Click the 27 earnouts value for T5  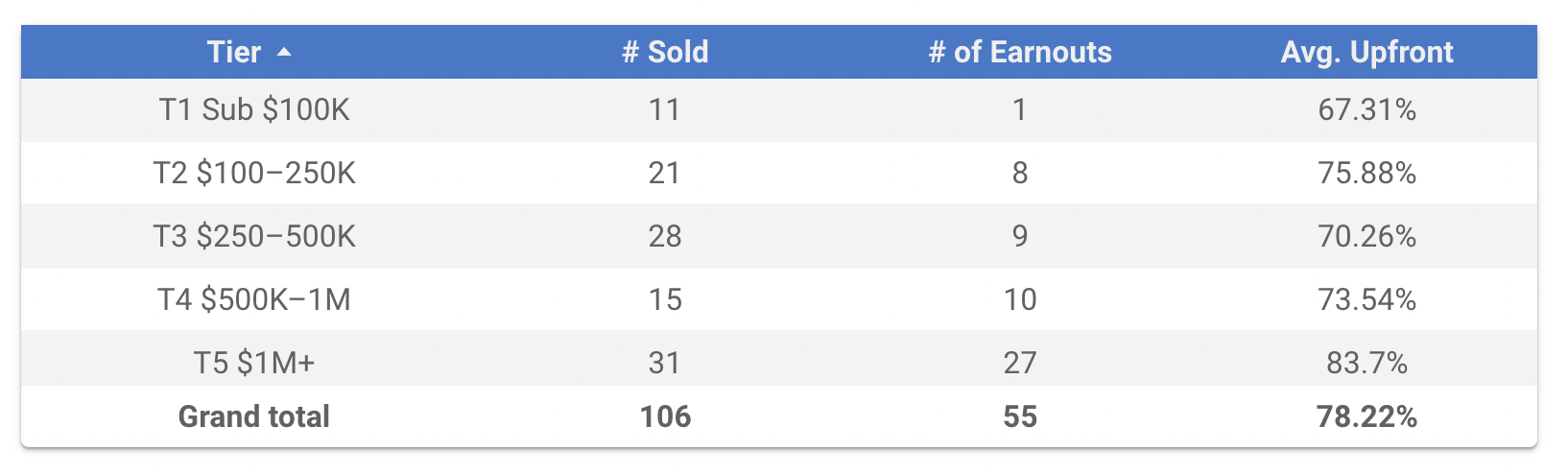click(x=1019, y=363)
